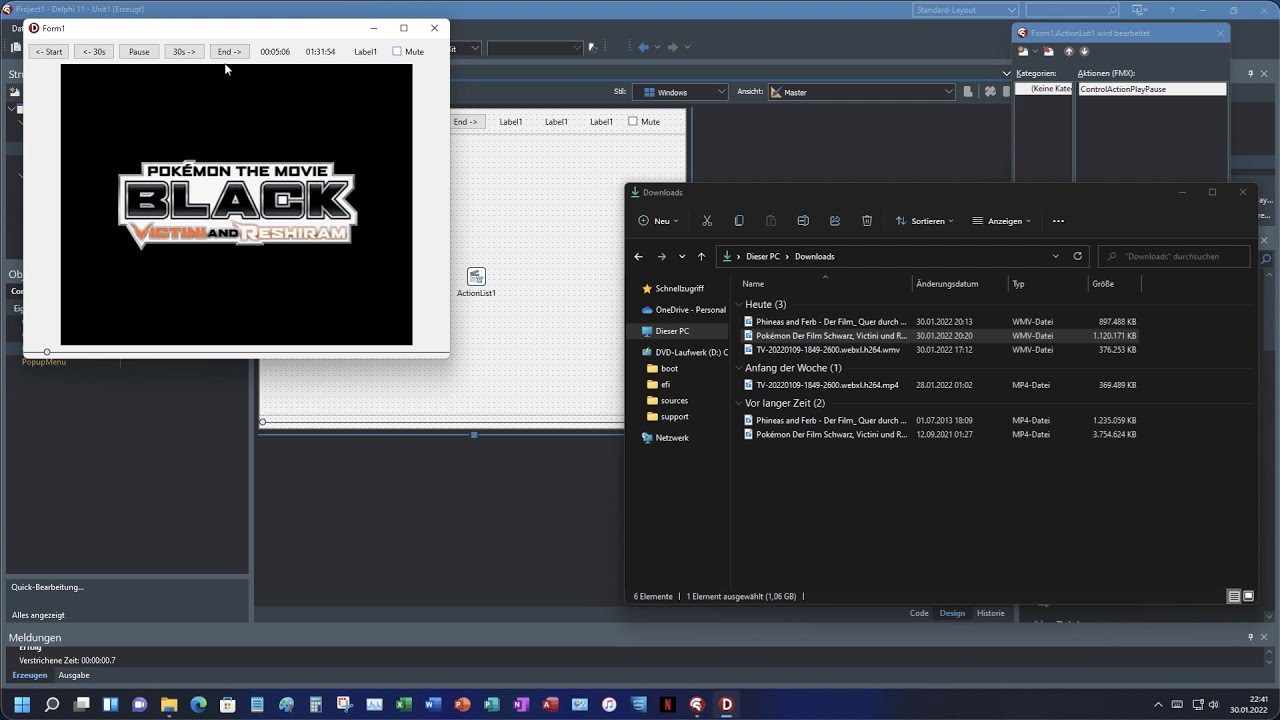Open the Windows Start menu
The width and height of the screenshot is (1280, 720).
coord(22,704)
